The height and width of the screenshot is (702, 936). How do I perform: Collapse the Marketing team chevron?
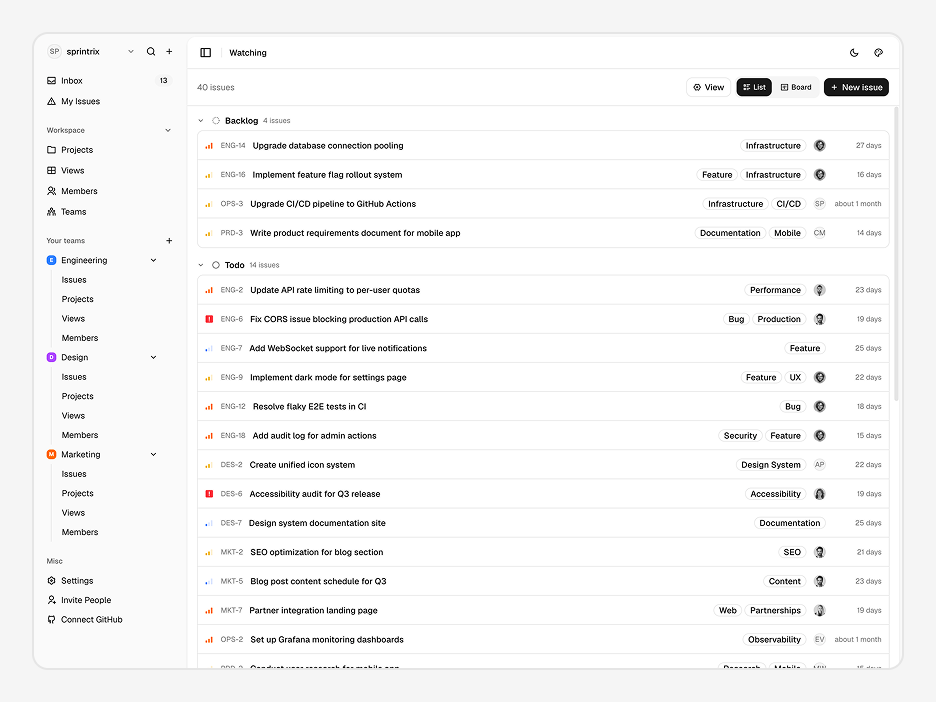[x=153, y=454]
